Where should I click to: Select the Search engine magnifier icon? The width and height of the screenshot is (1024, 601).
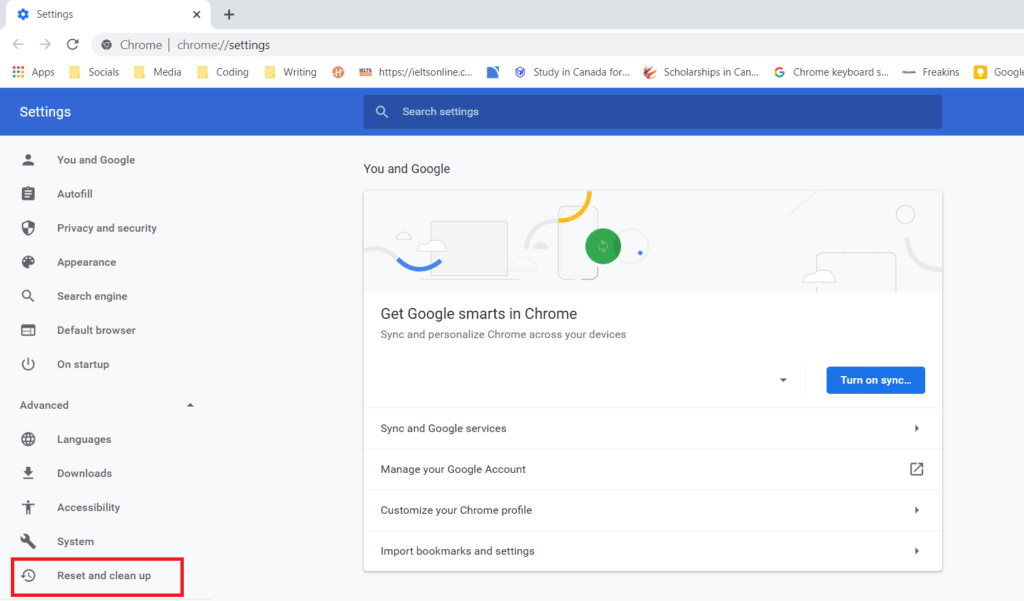28,295
